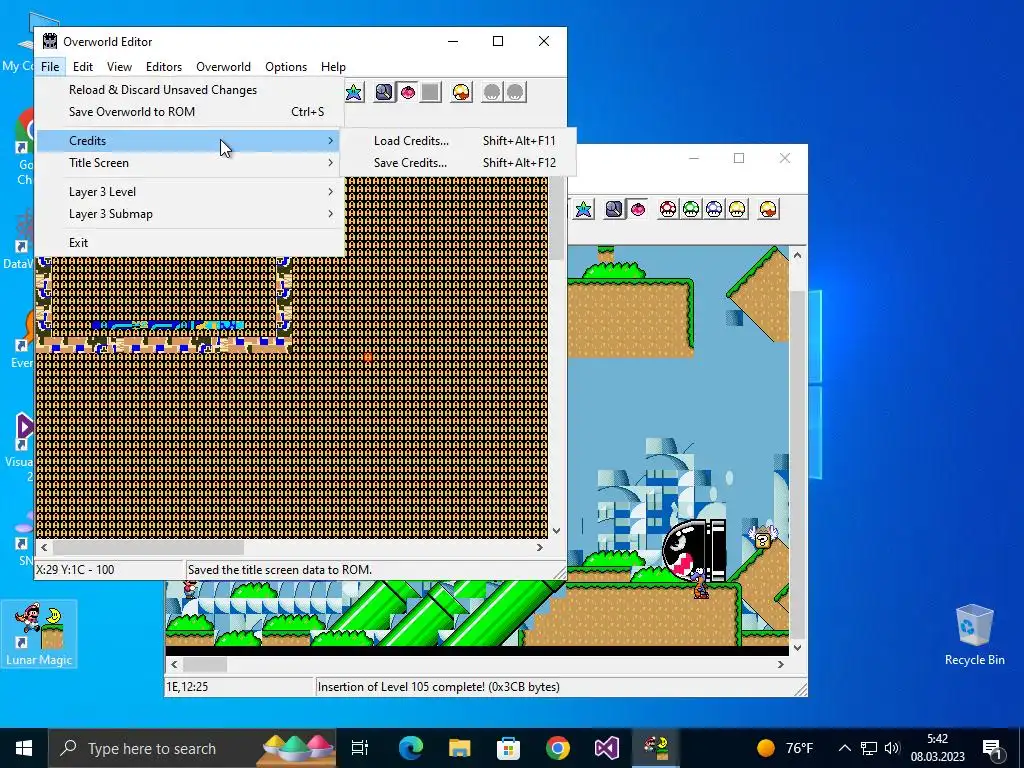The height and width of the screenshot is (768, 1024).
Task: Click the second grayed-out mushroom icon in Overworld Editor
Action: (x=515, y=92)
